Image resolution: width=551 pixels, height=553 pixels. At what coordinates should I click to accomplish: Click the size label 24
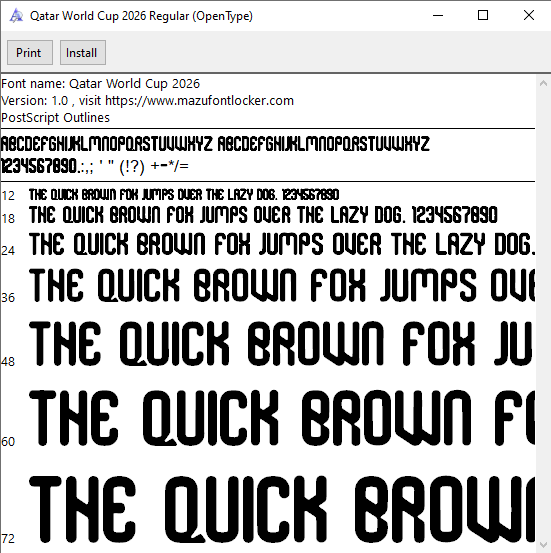coord(8,251)
